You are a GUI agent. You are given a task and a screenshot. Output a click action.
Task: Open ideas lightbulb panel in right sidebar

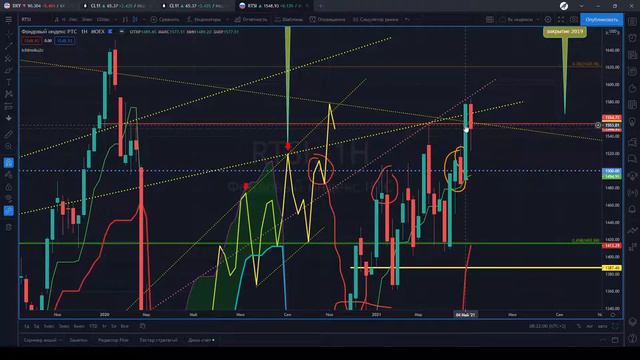(x=633, y=122)
